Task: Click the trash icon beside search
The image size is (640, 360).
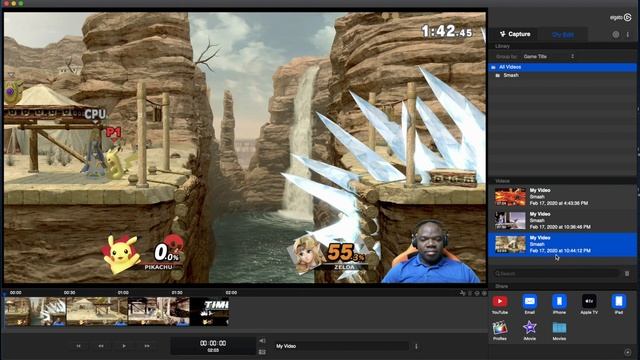Action: pos(627,273)
